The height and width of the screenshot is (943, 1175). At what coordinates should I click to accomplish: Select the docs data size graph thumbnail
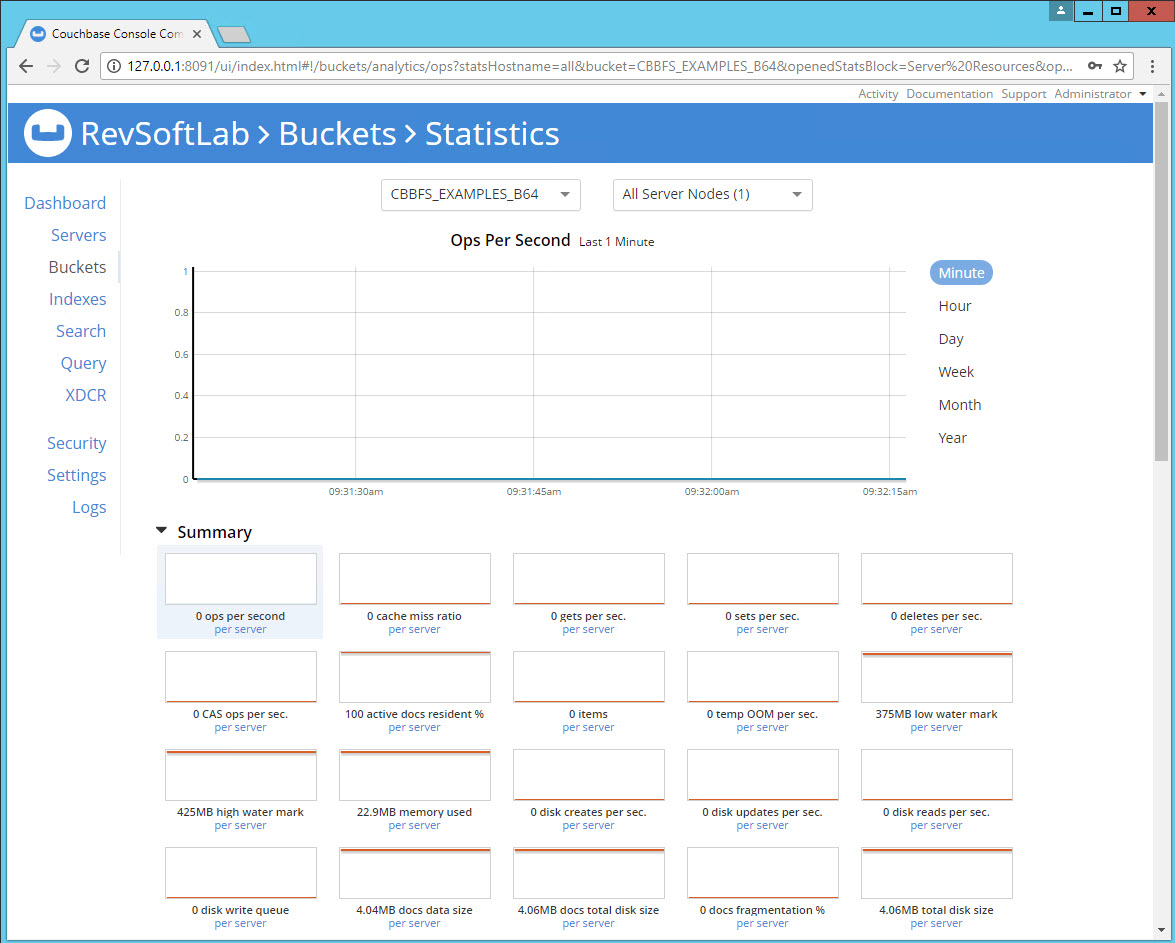414,873
